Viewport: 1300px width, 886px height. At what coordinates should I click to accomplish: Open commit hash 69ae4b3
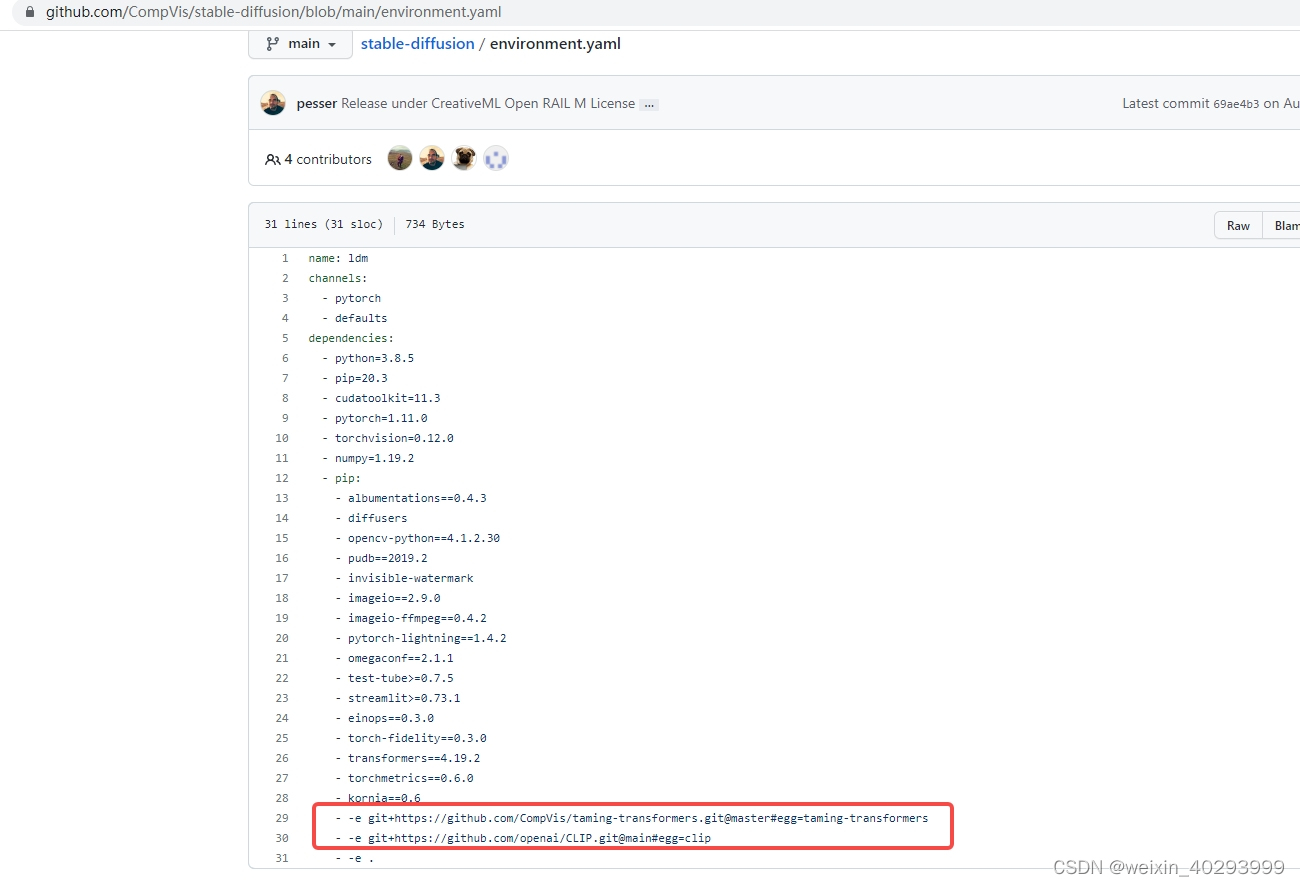(1236, 104)
